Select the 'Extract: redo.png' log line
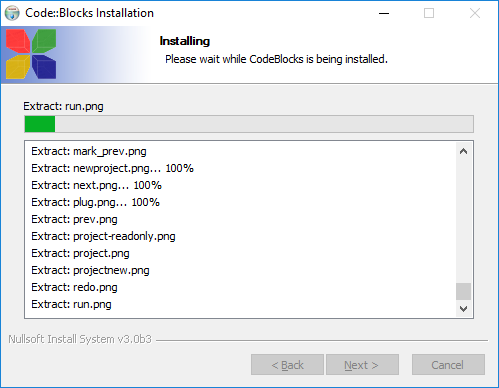 [74, 287]
